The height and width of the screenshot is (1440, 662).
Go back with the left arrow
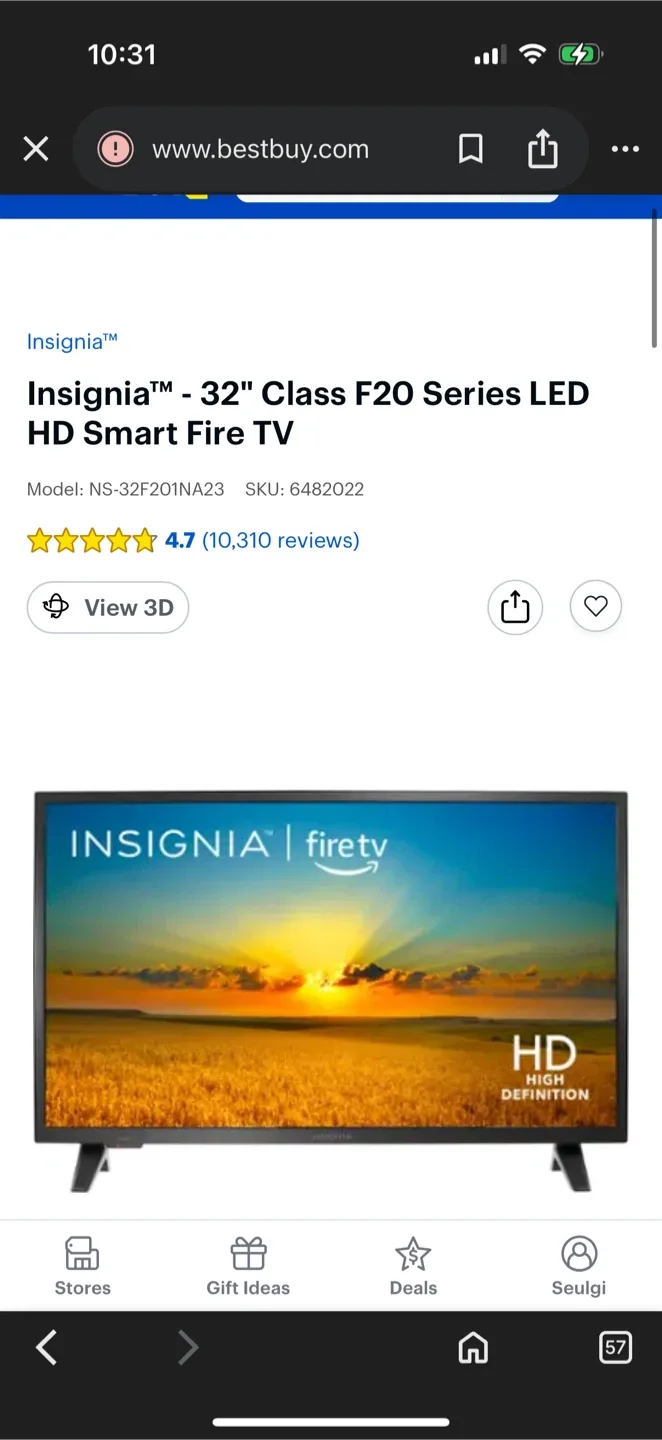click(46, 1348)
